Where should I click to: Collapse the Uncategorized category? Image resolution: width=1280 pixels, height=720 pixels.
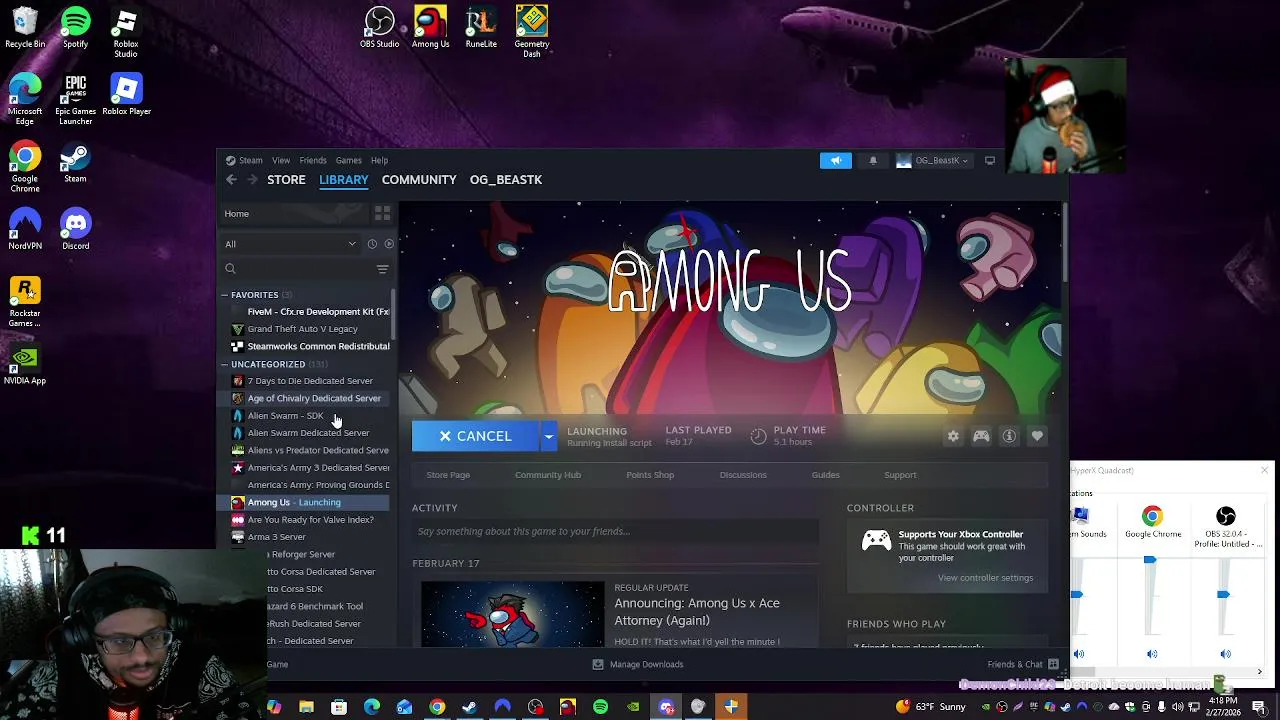(225, 364)
